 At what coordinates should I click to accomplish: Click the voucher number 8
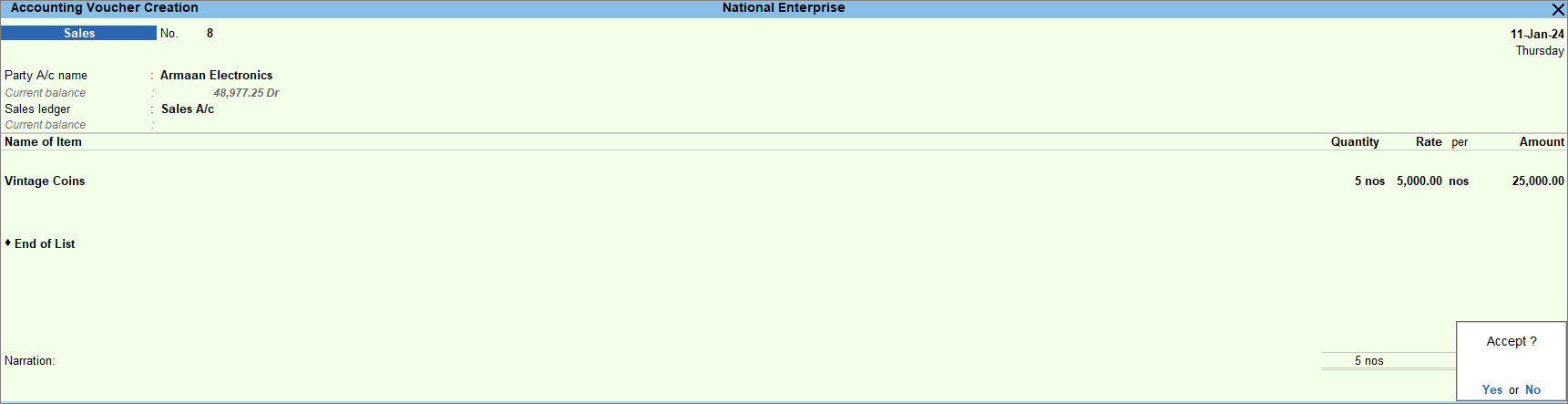pos(210,33)
